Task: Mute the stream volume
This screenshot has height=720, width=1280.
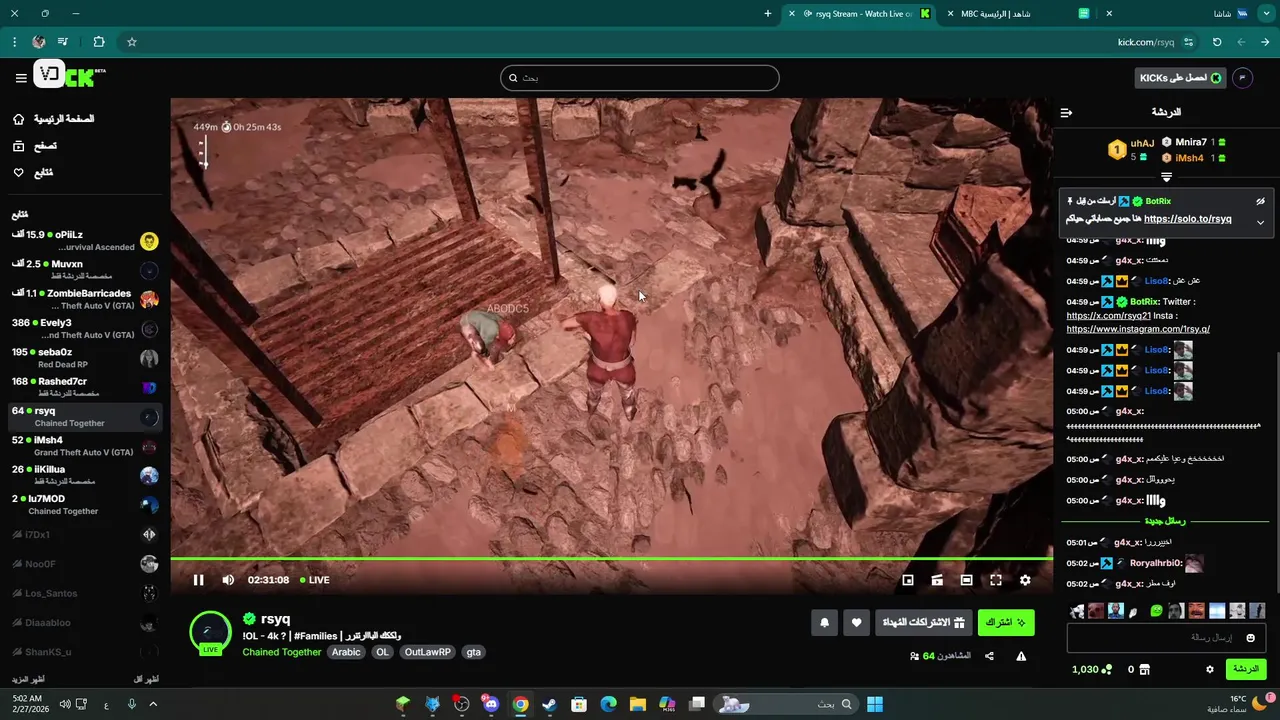Action: tap(228, 580)
